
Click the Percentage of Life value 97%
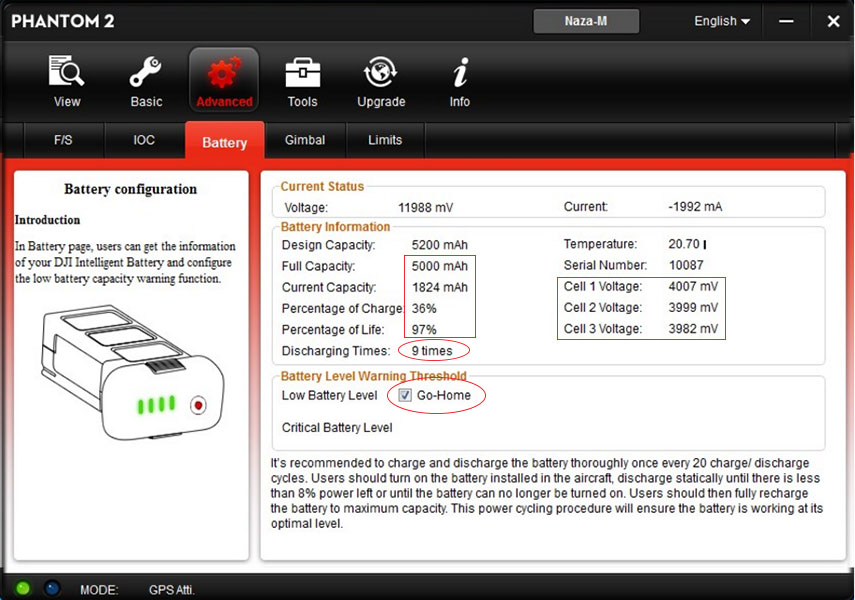coord(424,330)
